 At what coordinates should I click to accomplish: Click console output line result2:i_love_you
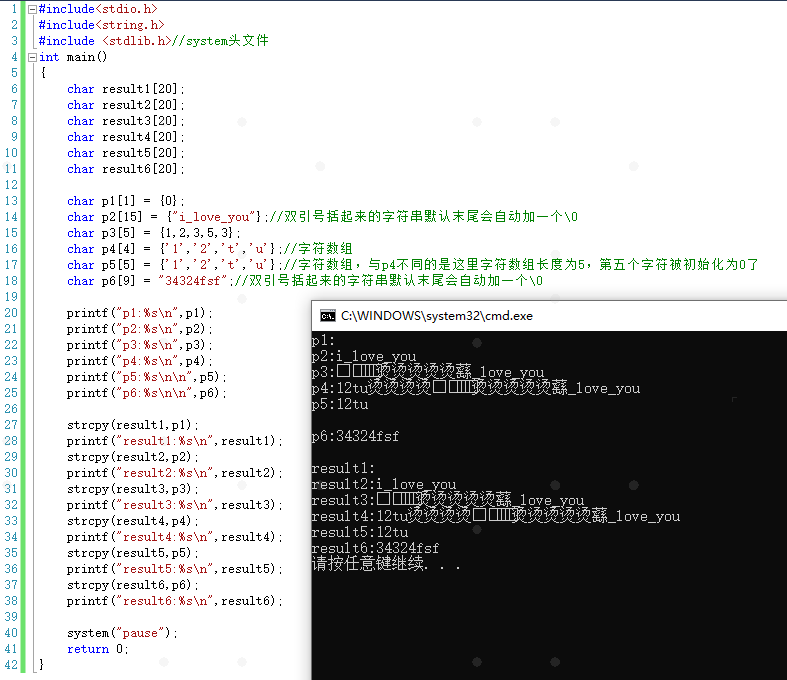[384, 485]
